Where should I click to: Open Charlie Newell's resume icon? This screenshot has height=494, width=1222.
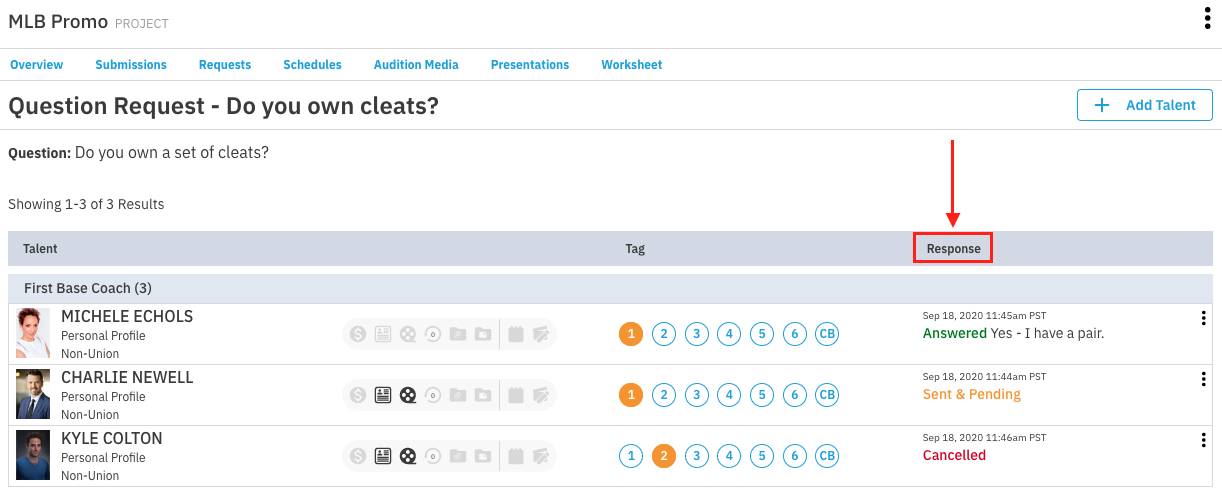tap(382, 395)
